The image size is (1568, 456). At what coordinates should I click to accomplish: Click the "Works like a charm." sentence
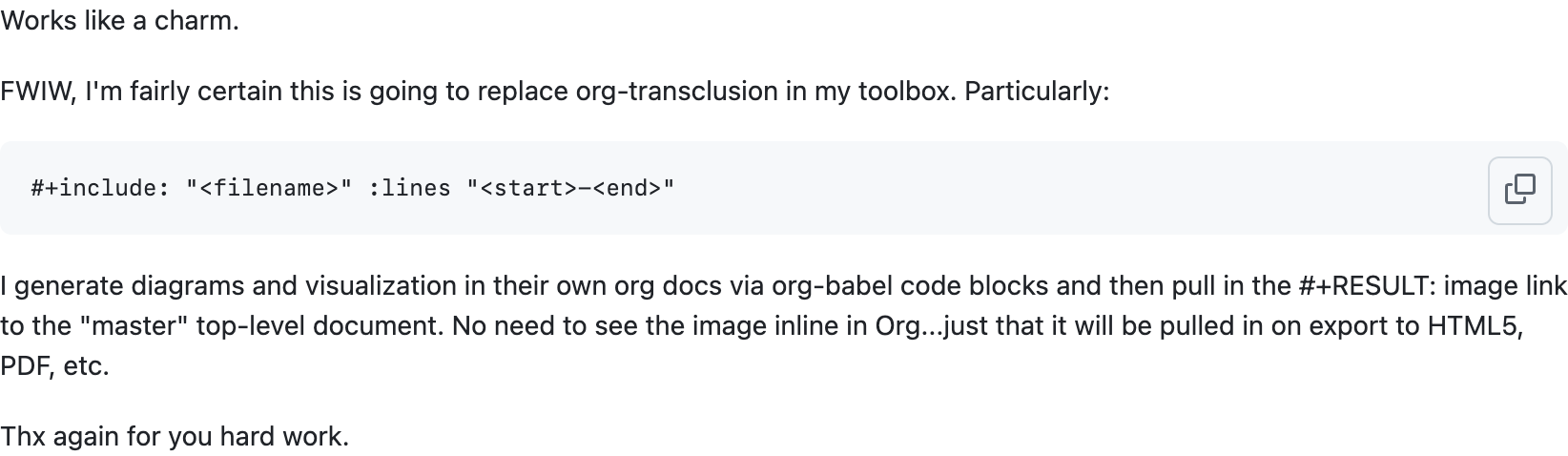(x=119, y=20)
